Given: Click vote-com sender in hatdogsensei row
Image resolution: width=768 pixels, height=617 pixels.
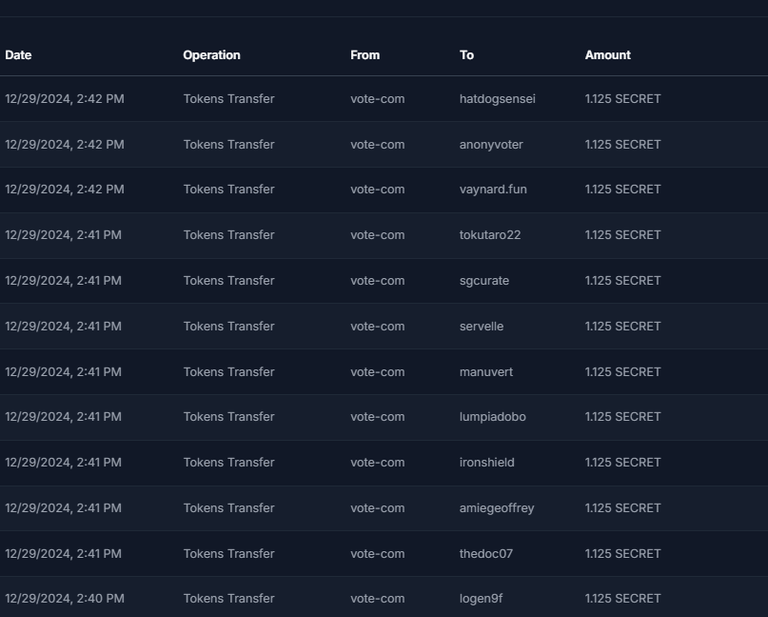Looking at the screenshot, I should pos(377,99).
